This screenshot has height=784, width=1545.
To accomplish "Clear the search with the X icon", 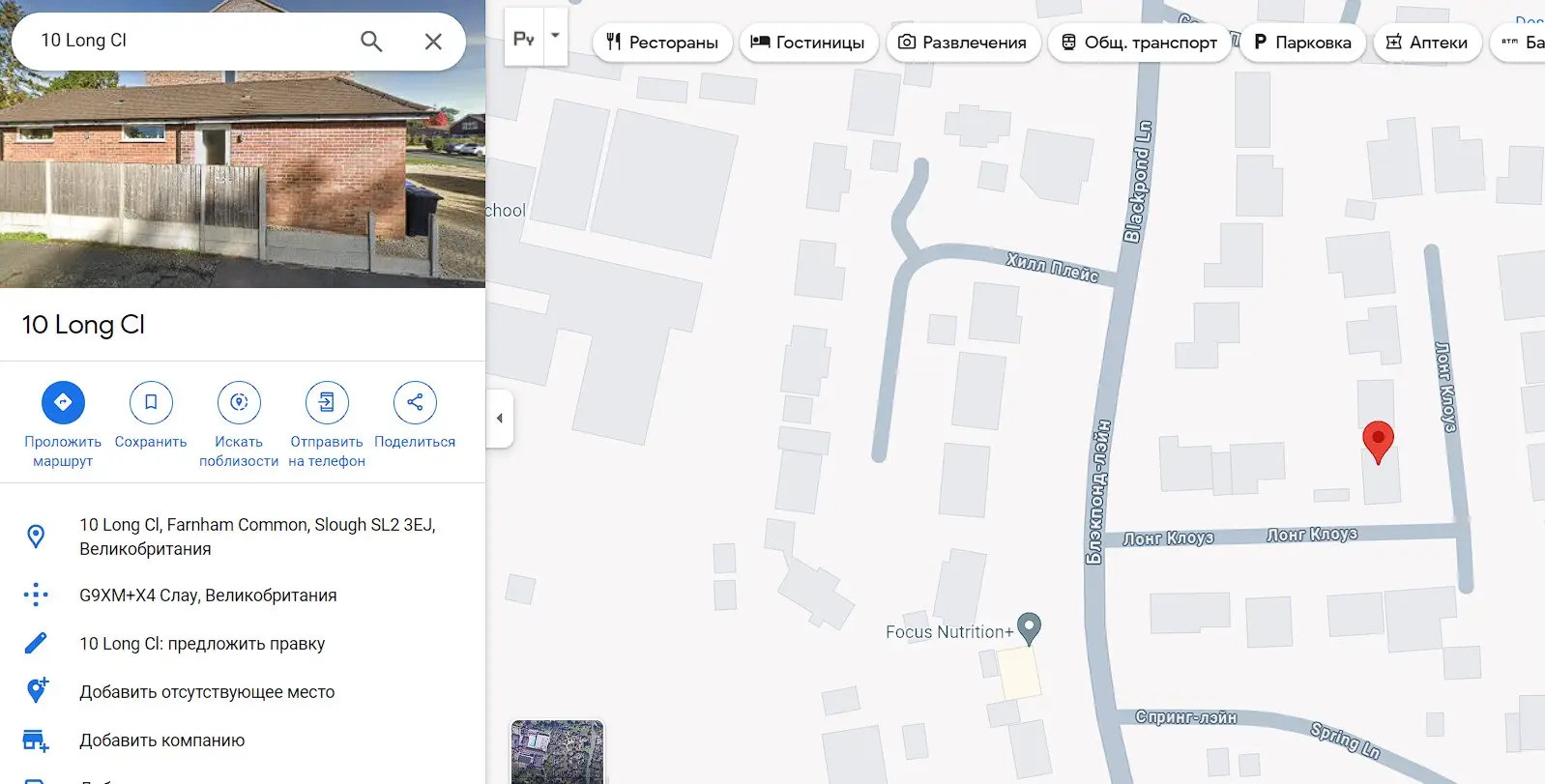I will click(x=433, y=41).
